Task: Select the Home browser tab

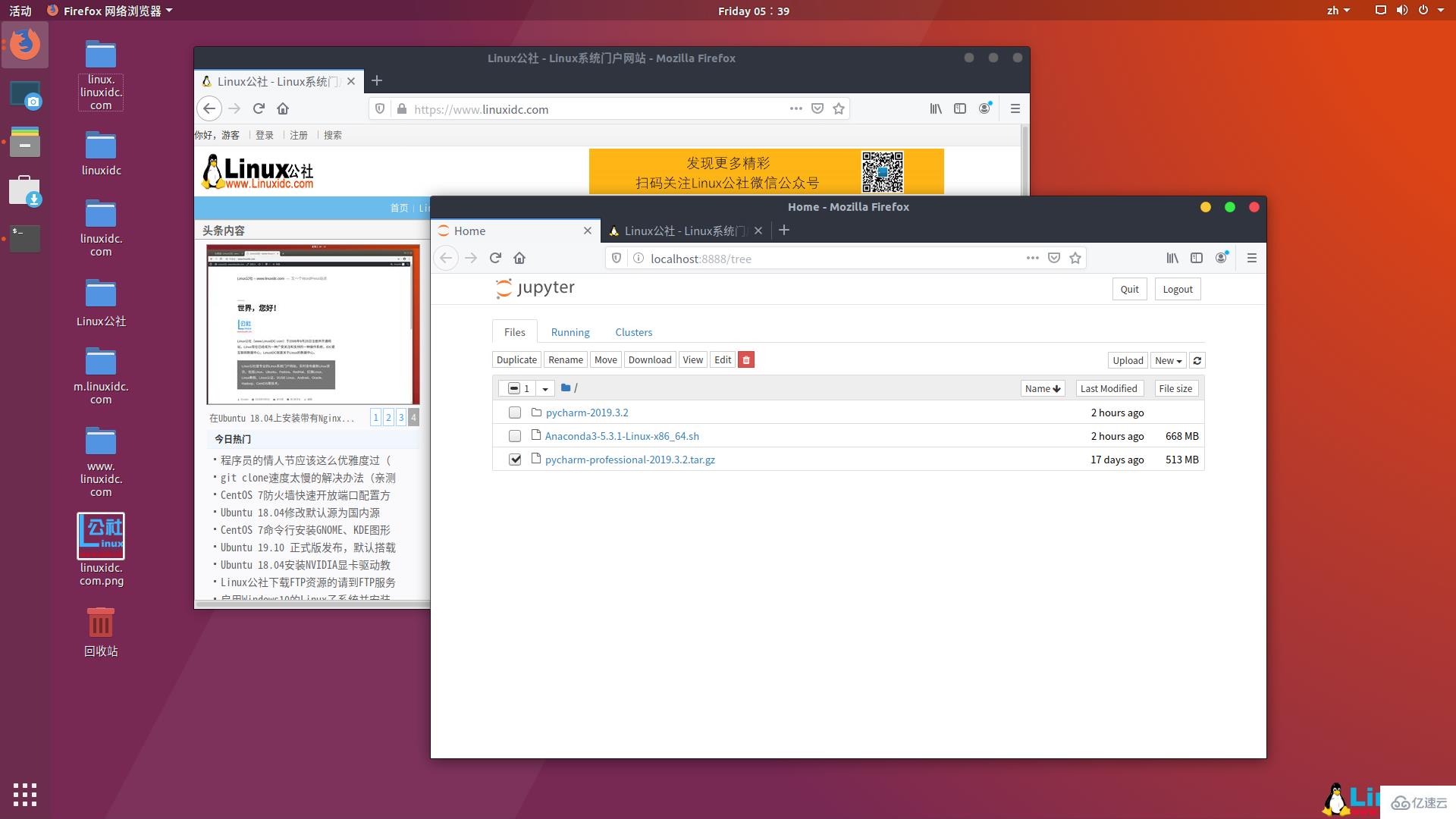Action: point(515,231)
